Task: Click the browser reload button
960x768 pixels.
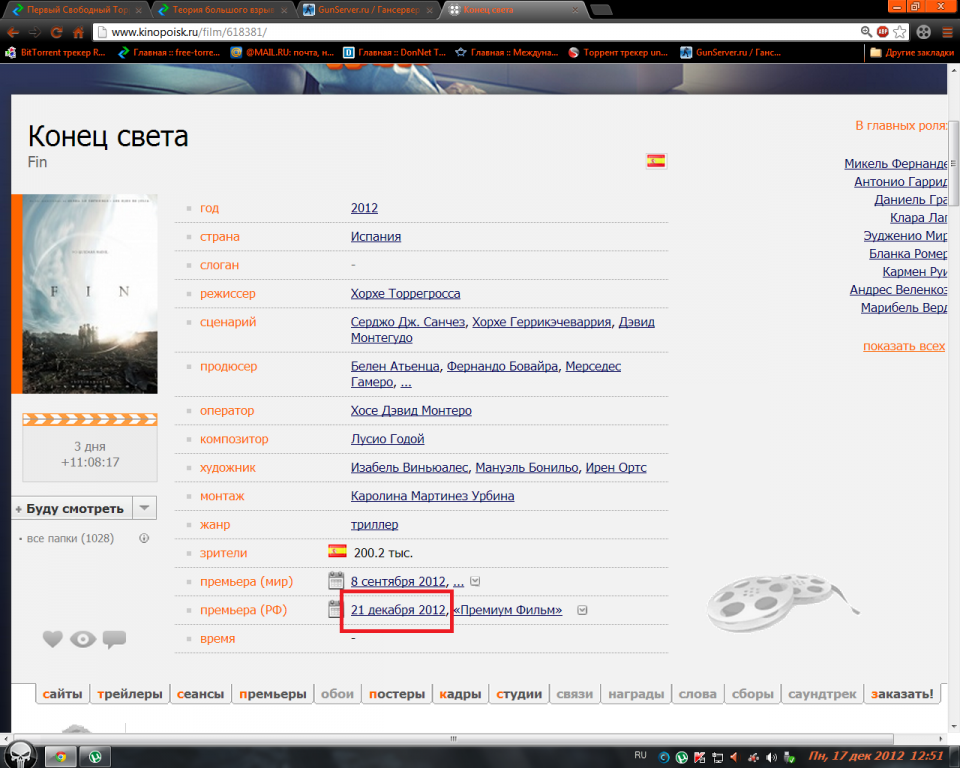Action: pos(56,32)
